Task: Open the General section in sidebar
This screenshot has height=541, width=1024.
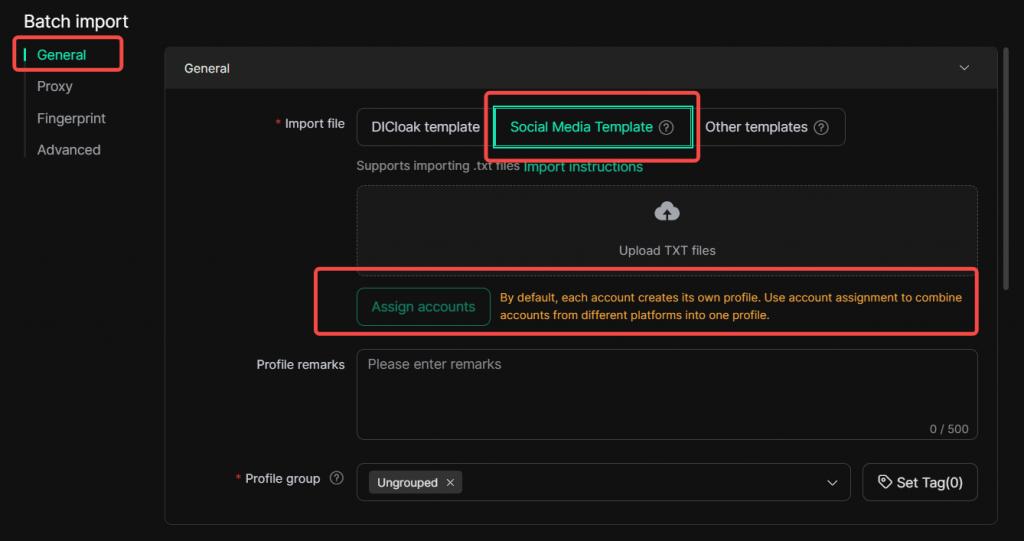Action: [x=61, y=55]
